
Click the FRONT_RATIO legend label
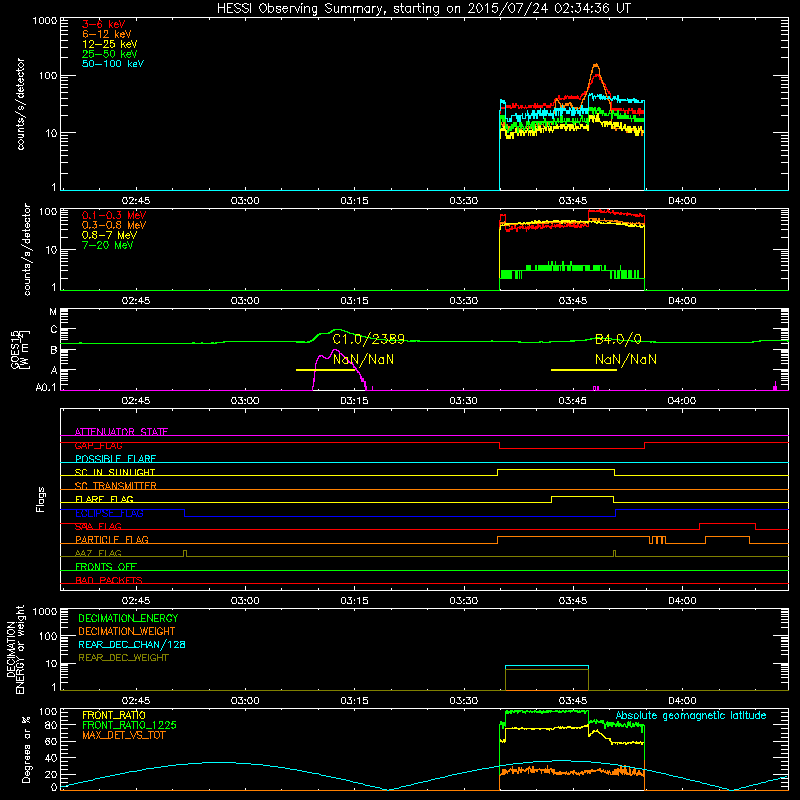click(x=114, y=715)
